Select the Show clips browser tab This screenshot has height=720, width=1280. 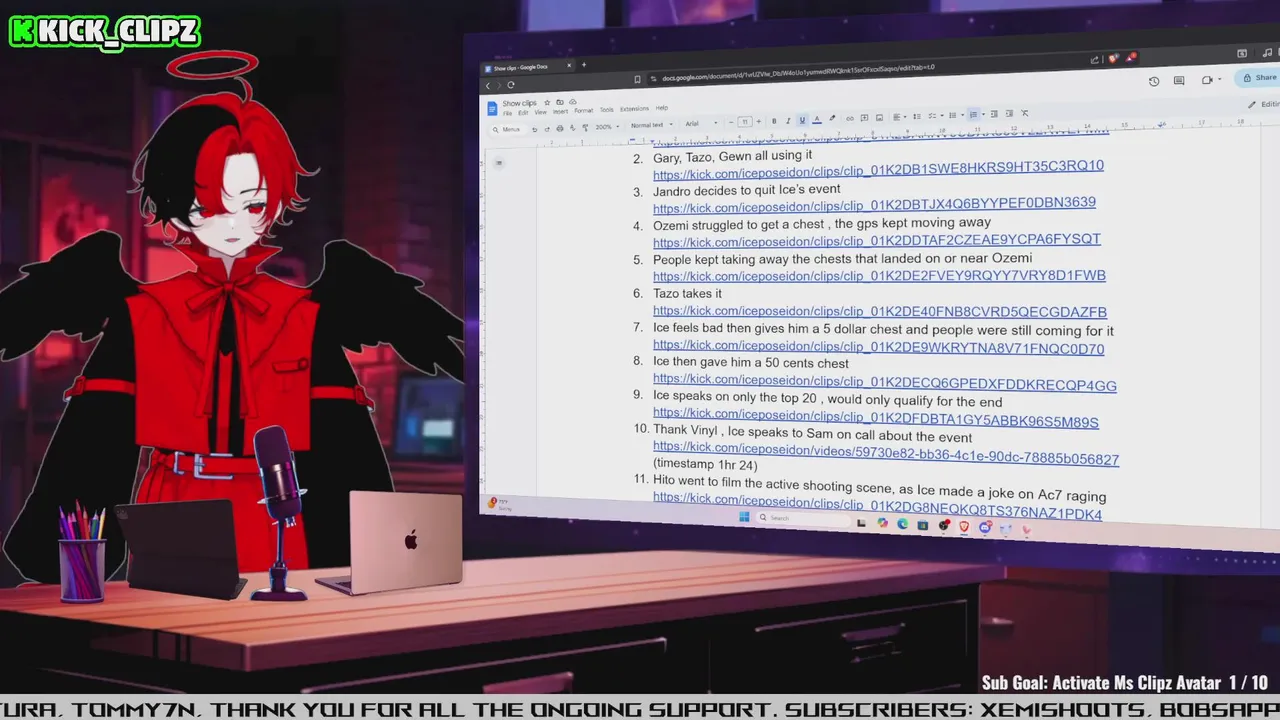pyautogui.click(x=525, y=67)
